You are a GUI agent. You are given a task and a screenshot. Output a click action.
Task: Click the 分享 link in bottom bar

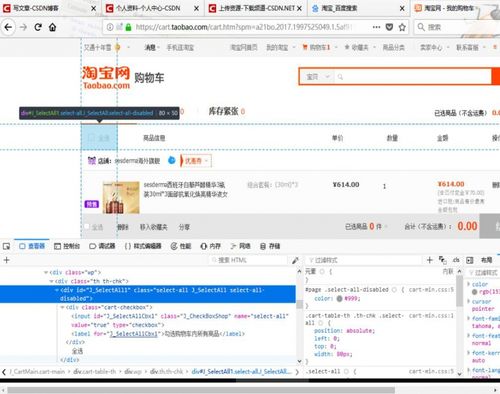[x=184, y=227]
